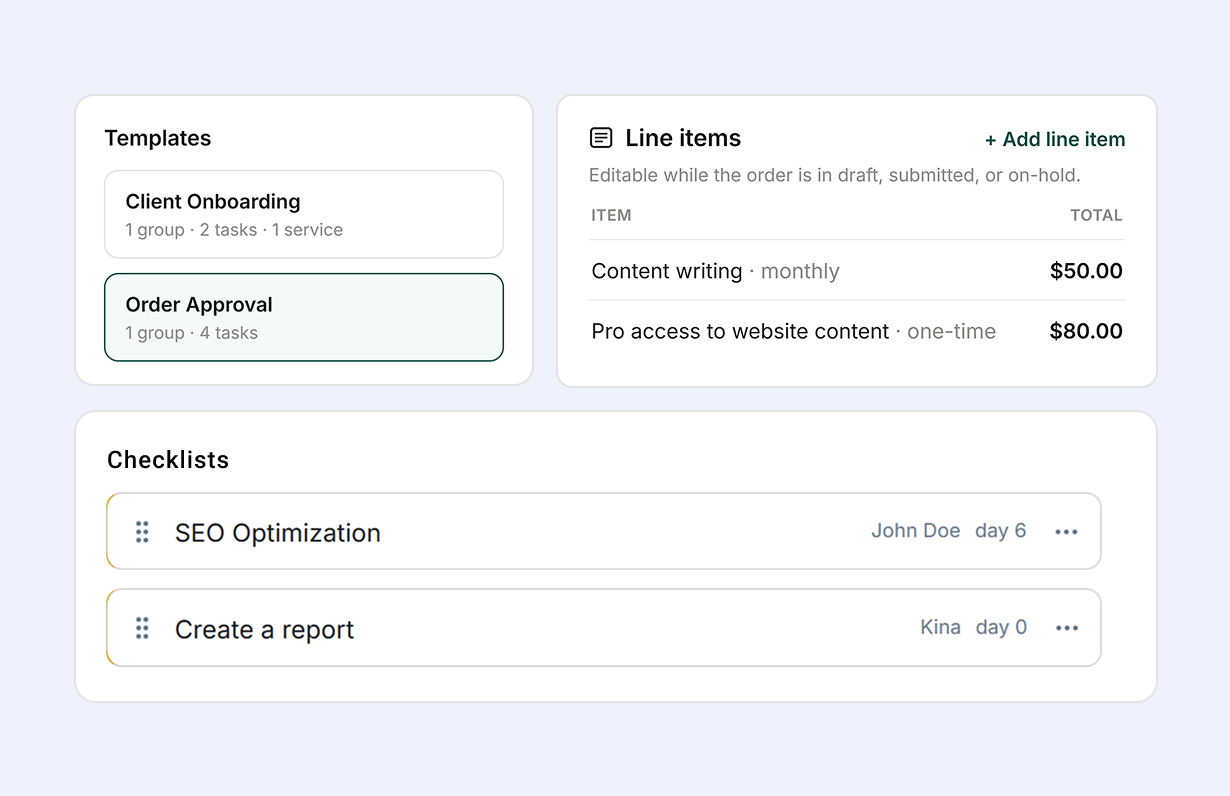Click the Templates heading
1230x796 pixels.
coord(158,138)
